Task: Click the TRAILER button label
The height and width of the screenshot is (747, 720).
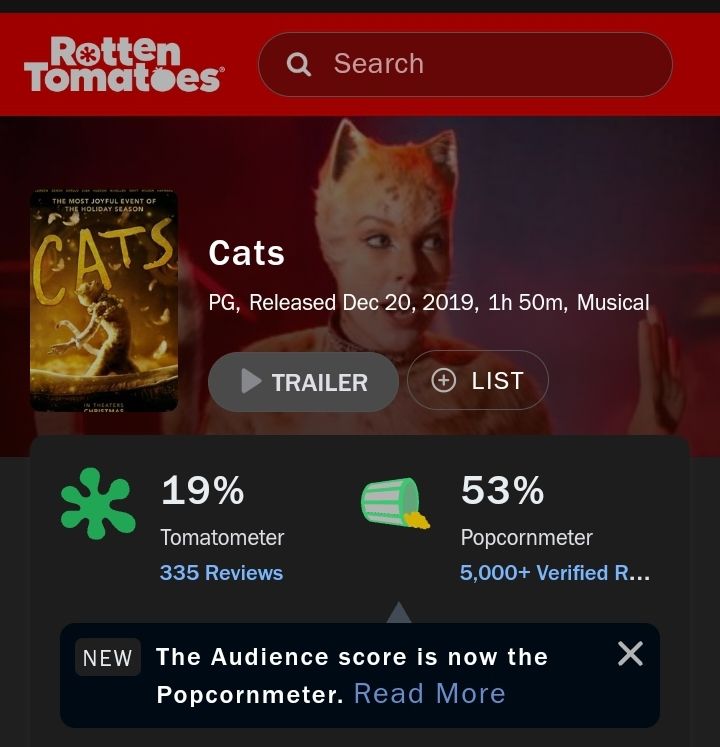Action: [x=319, y=383]
